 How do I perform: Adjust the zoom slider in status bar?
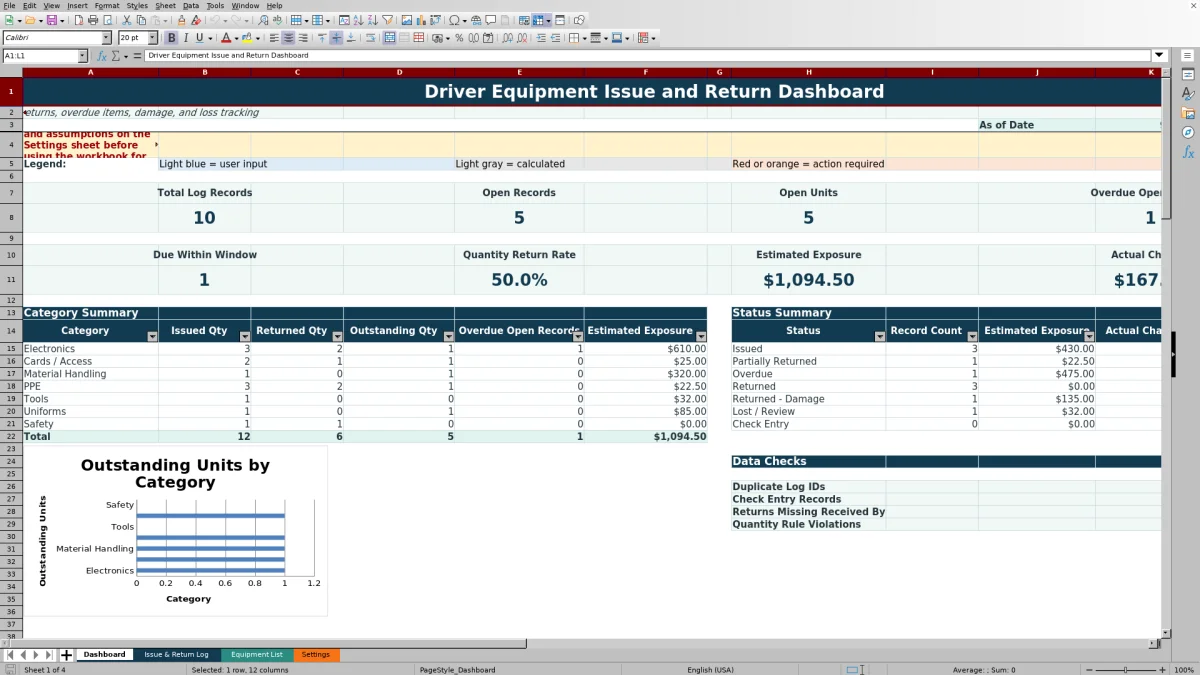click(1125, 670)
